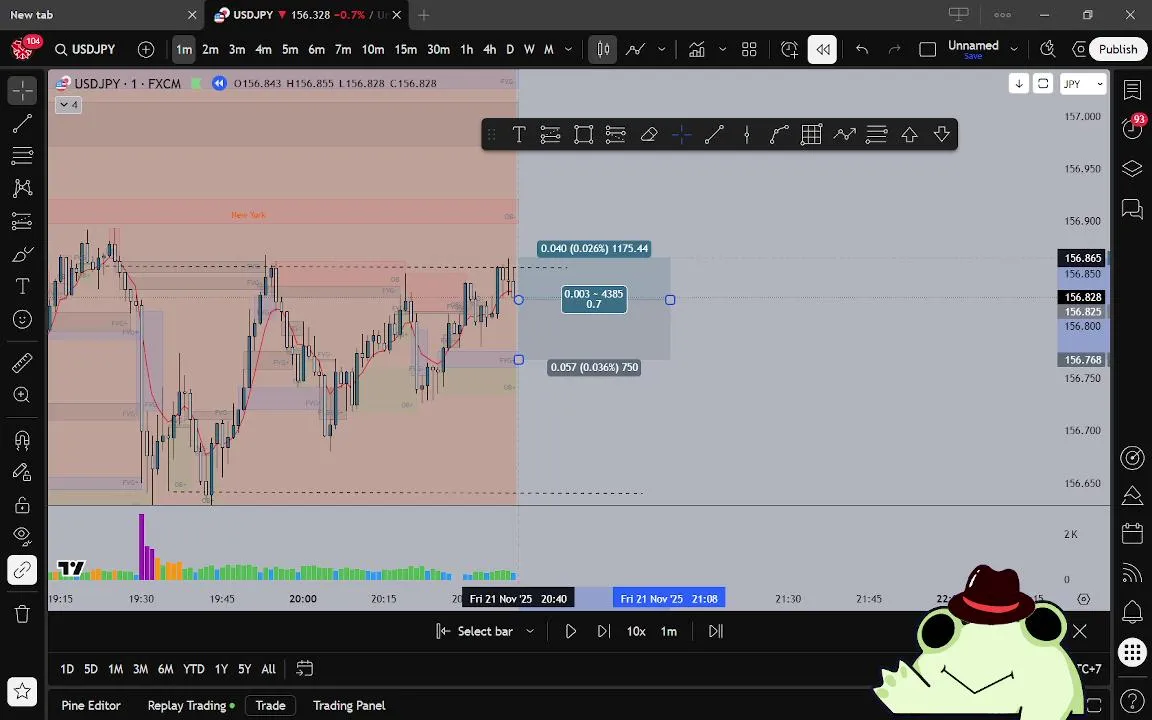
Task: Select the brush drawing tool
Action: pos(22,254)
